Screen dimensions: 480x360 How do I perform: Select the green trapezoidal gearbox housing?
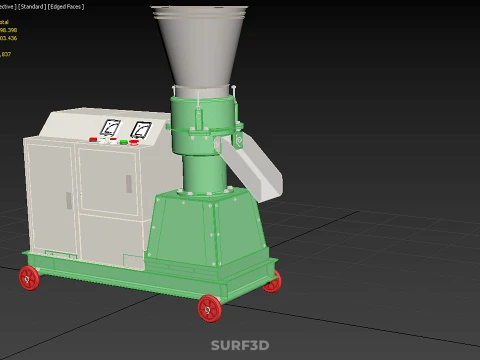tap(208, 228)
